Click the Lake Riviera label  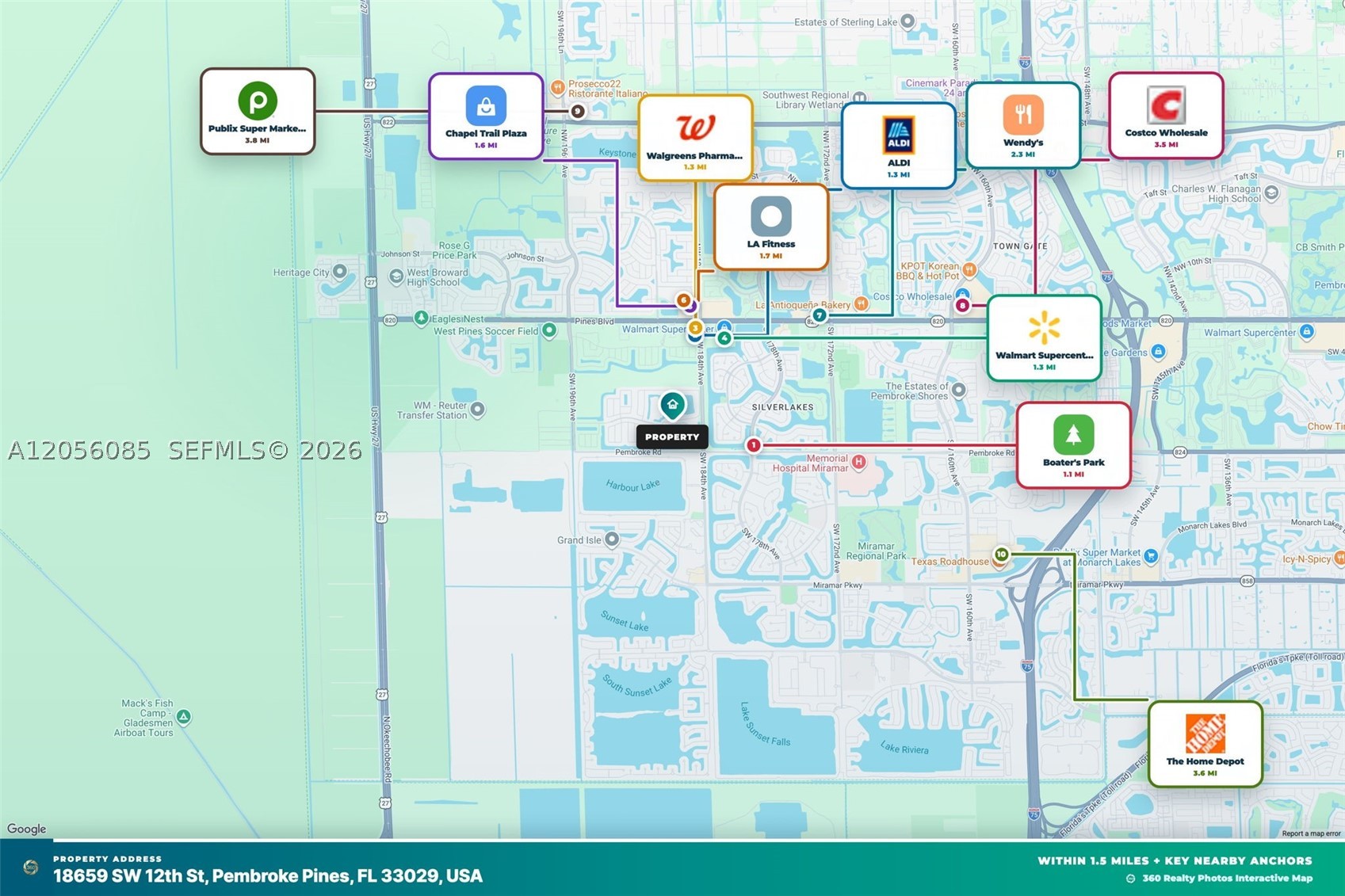(904, 746)
